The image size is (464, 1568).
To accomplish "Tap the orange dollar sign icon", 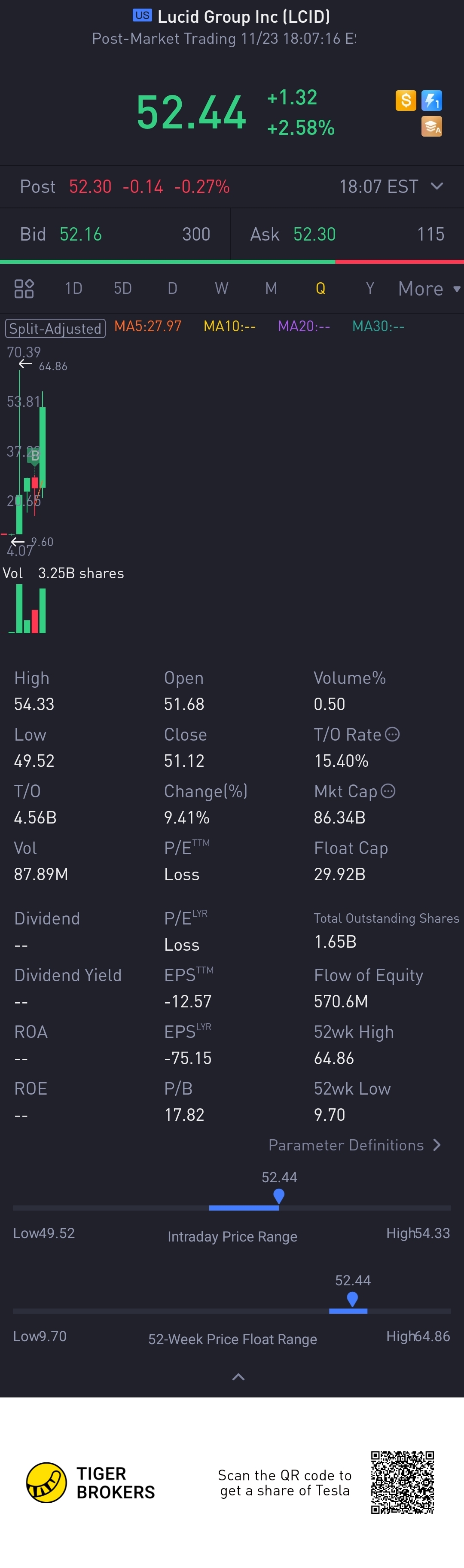I will click(406, 100).
